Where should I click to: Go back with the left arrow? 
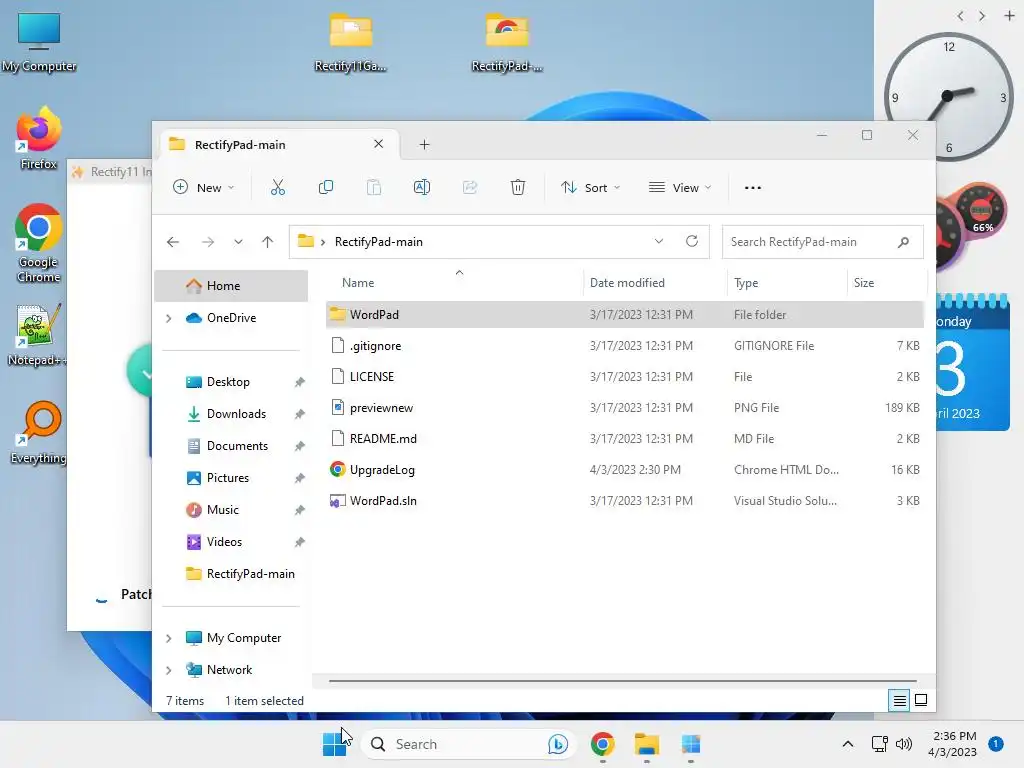coord(173,242)
